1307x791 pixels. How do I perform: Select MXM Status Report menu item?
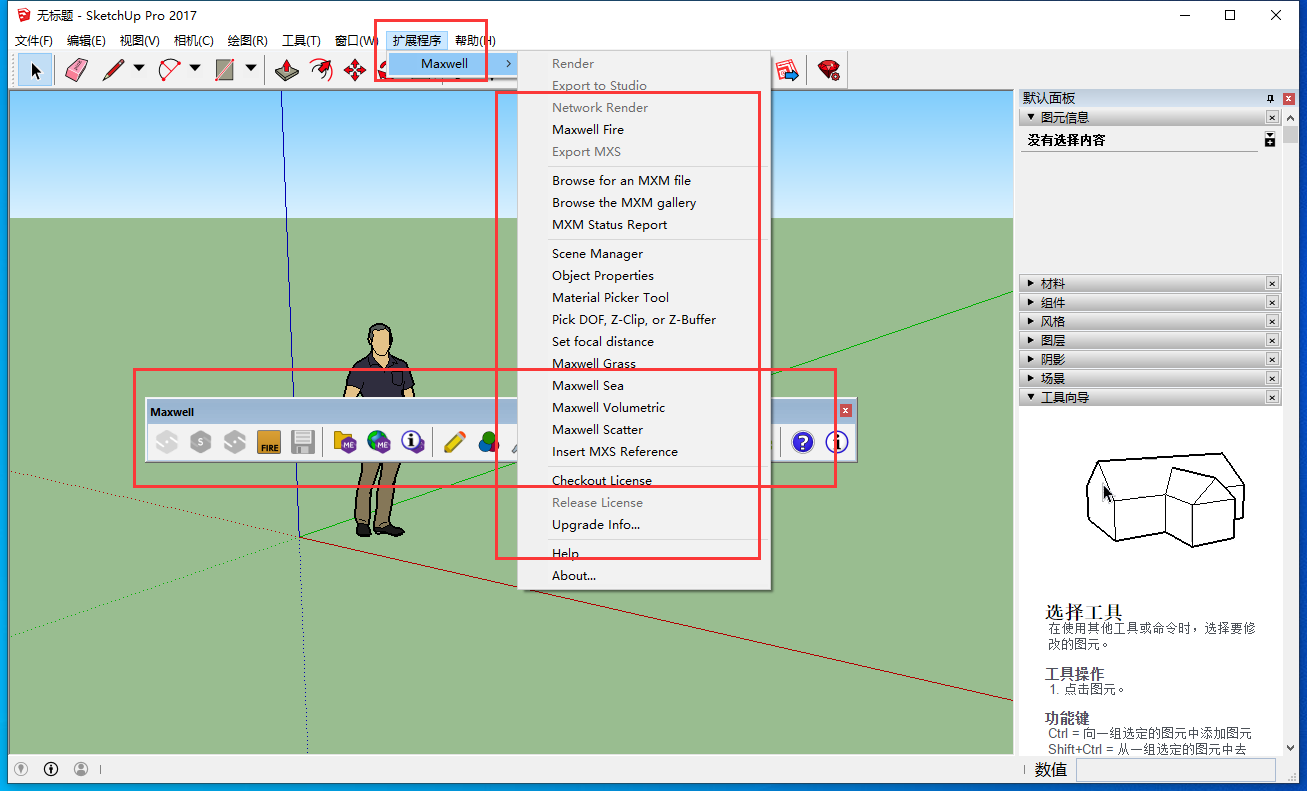tap(644, 225)
